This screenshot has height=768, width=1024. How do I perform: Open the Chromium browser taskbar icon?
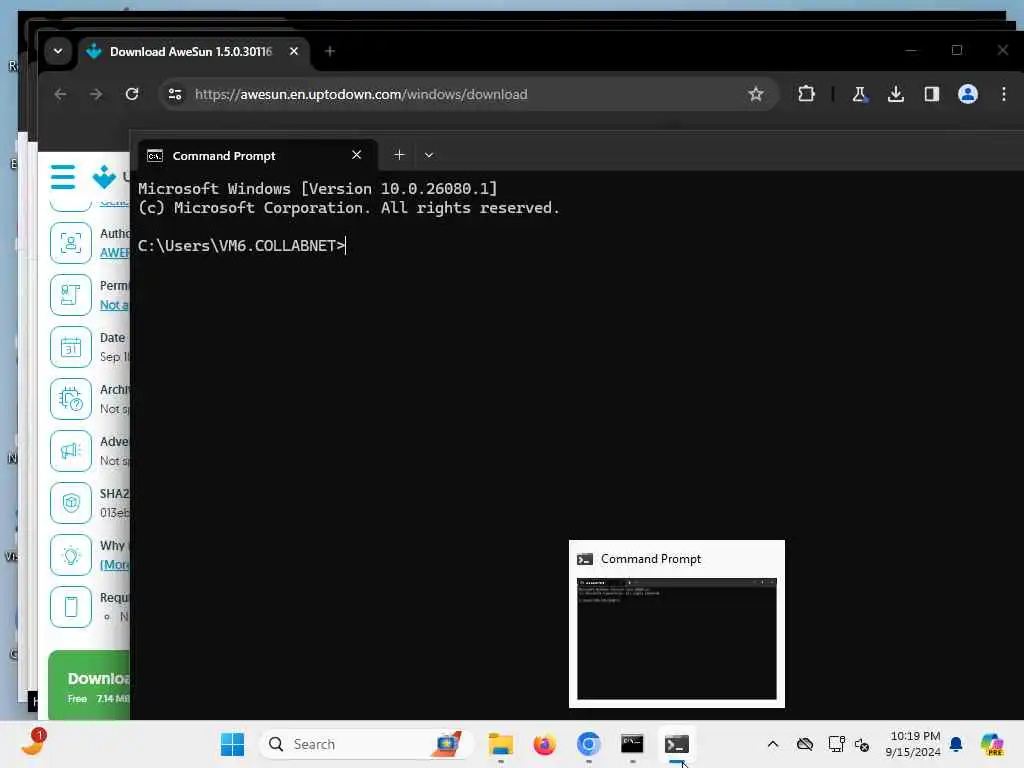(588, 744)
